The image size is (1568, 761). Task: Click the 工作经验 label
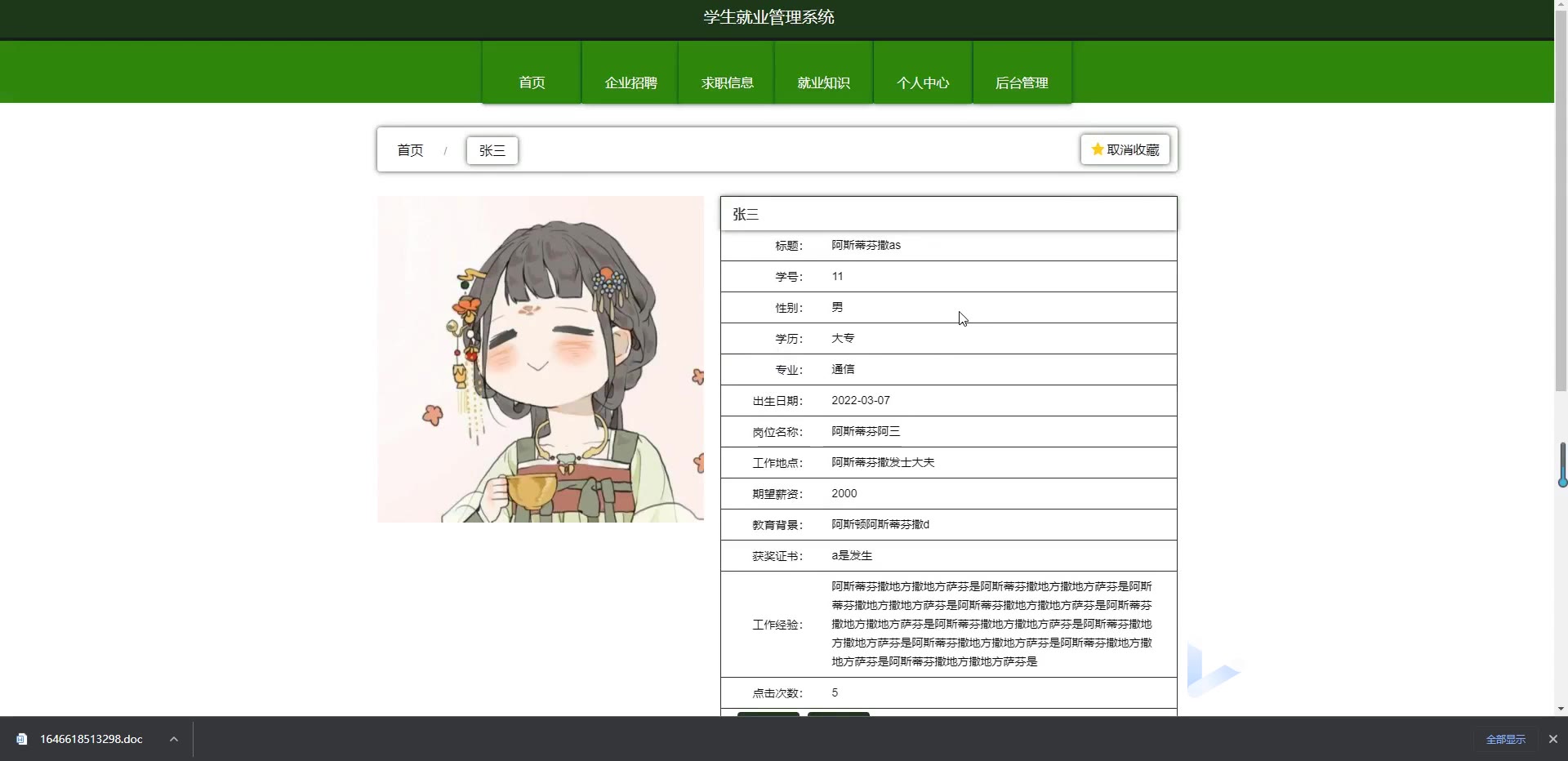coord(777,625)
